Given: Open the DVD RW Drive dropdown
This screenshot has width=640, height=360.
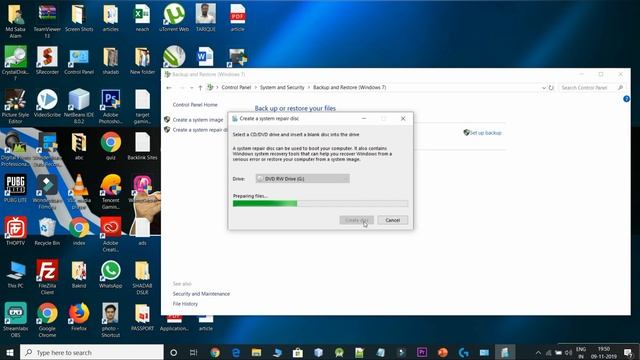Looking at the screenshot, I should coord(302,178).
